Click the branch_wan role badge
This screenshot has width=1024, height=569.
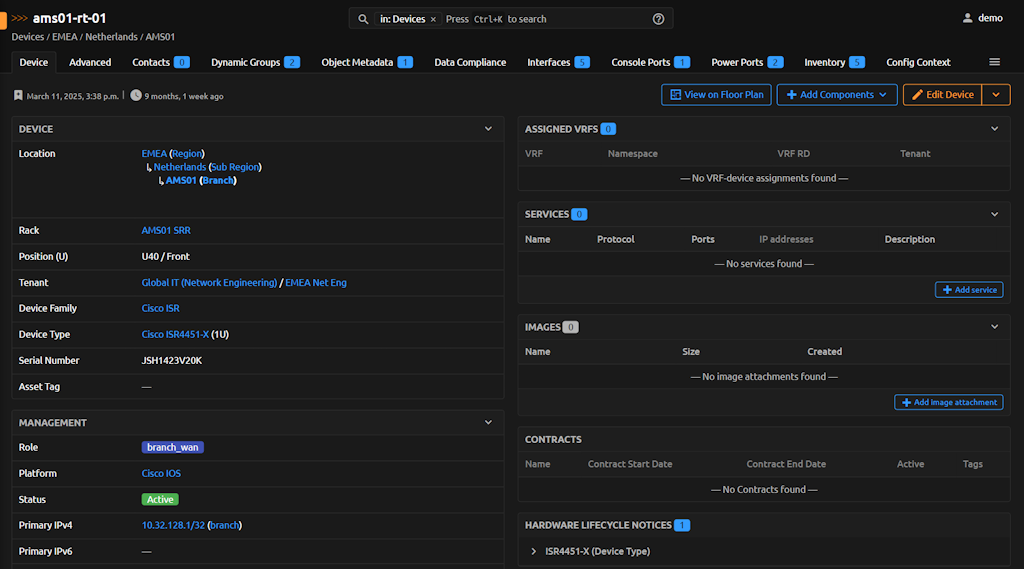tap(172, 448)
